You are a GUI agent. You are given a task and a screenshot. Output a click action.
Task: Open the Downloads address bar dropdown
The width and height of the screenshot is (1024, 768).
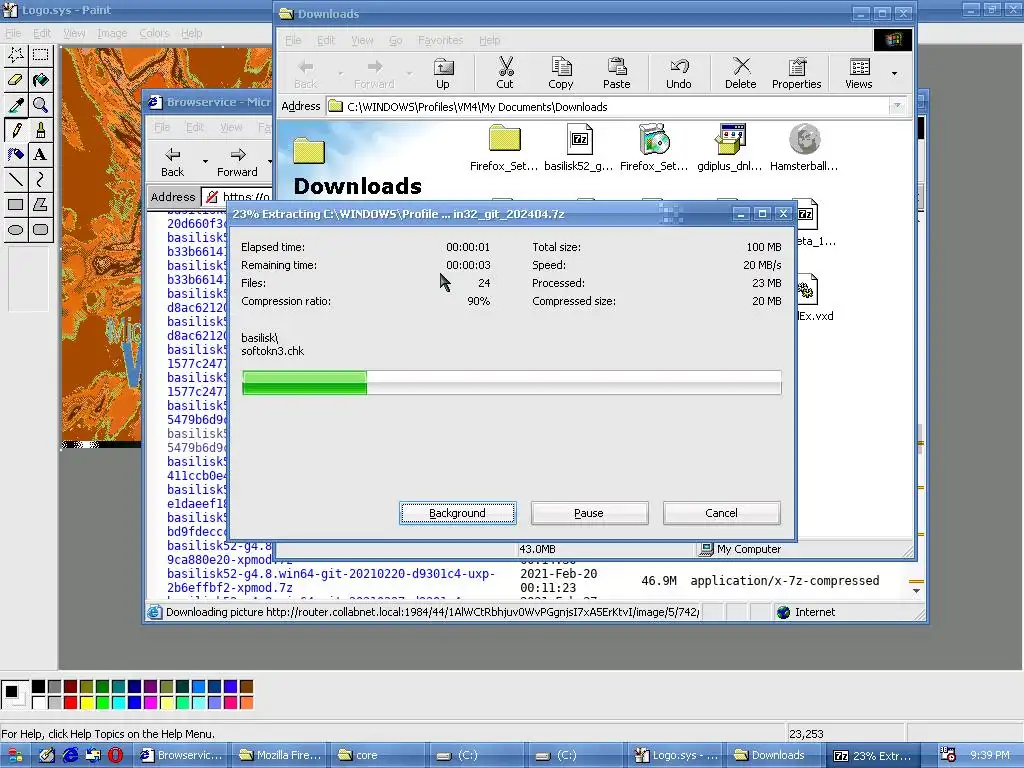(x=897, y=106)
